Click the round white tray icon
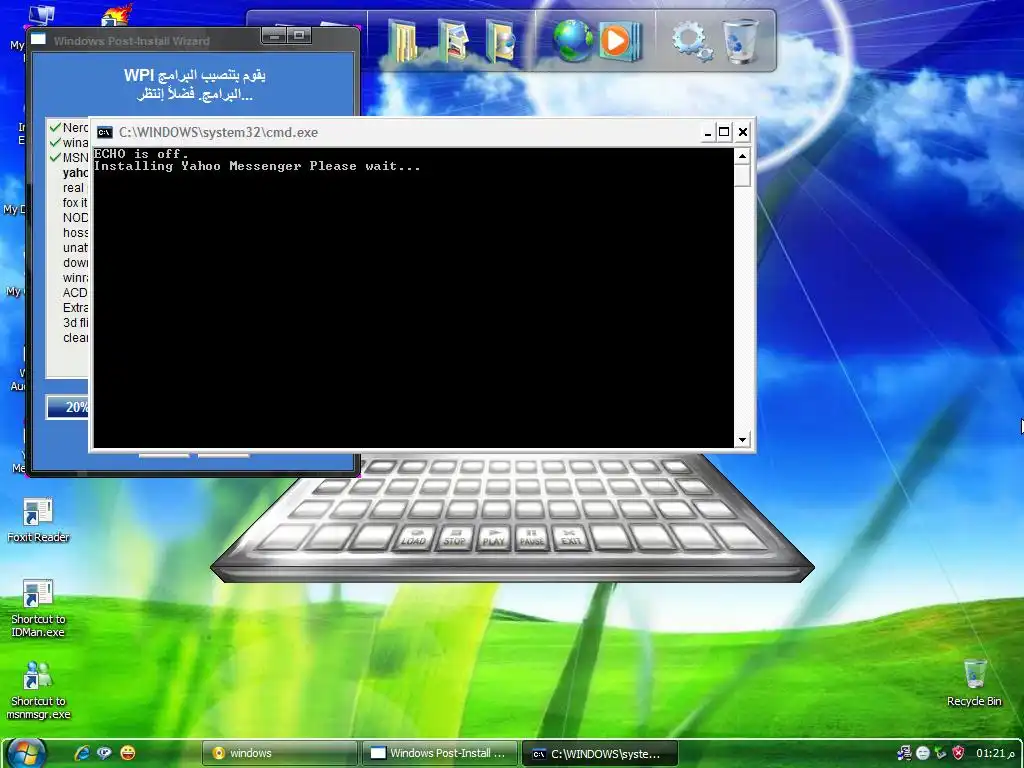 [923, 753]
